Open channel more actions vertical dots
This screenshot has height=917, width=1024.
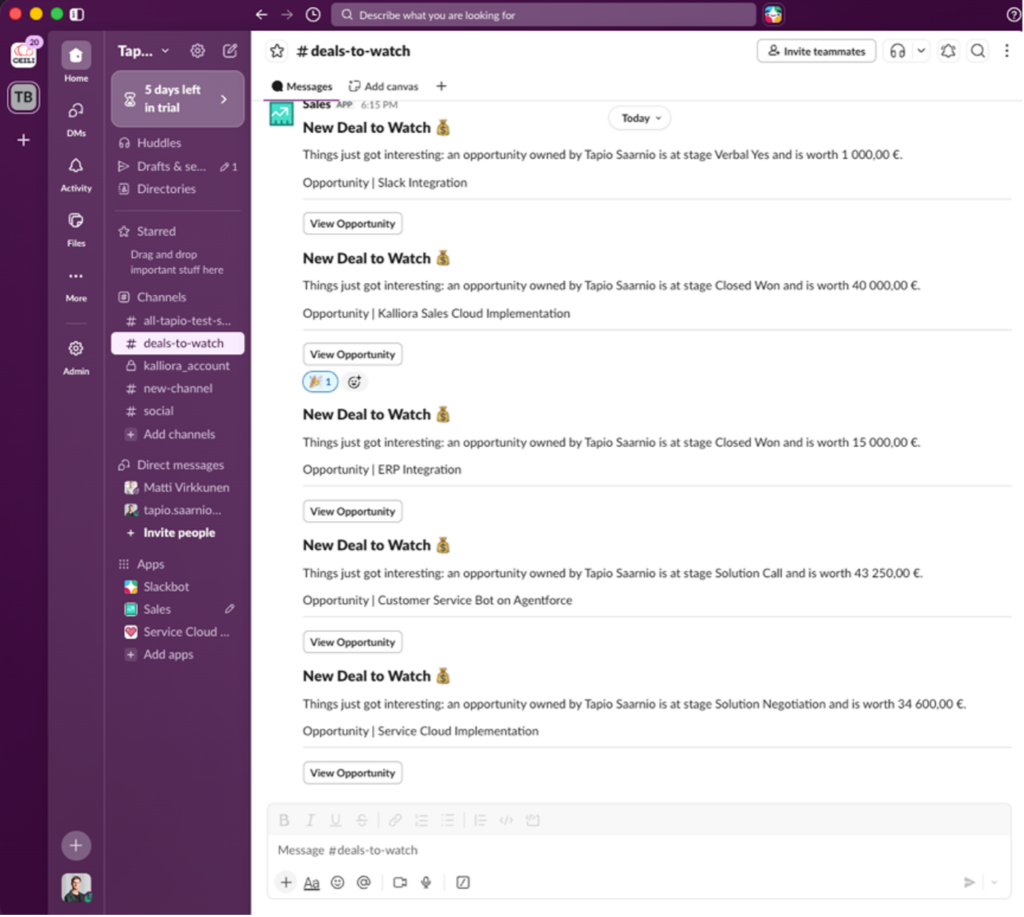point(1006,51)
